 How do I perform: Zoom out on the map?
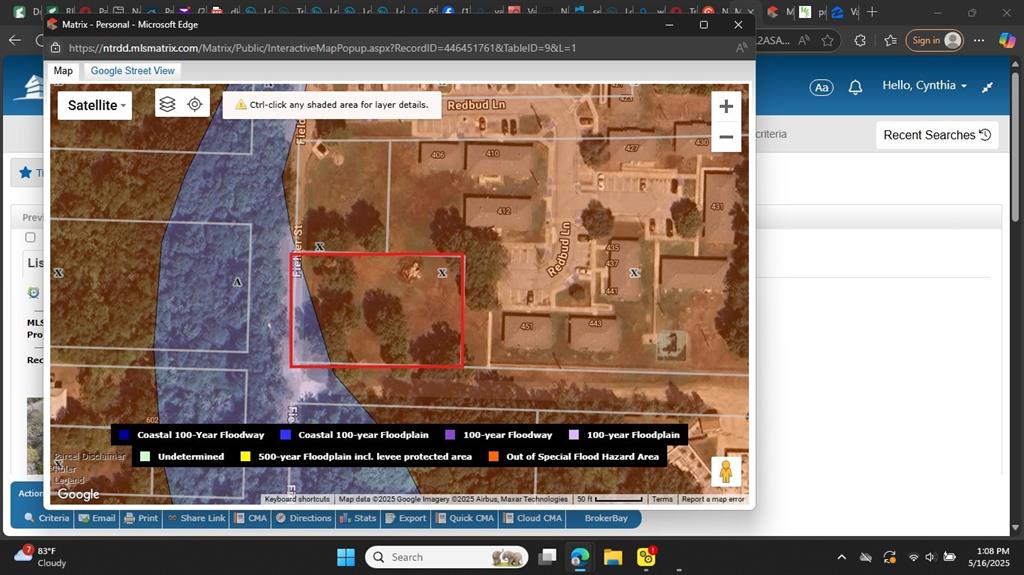coord(726,137)
